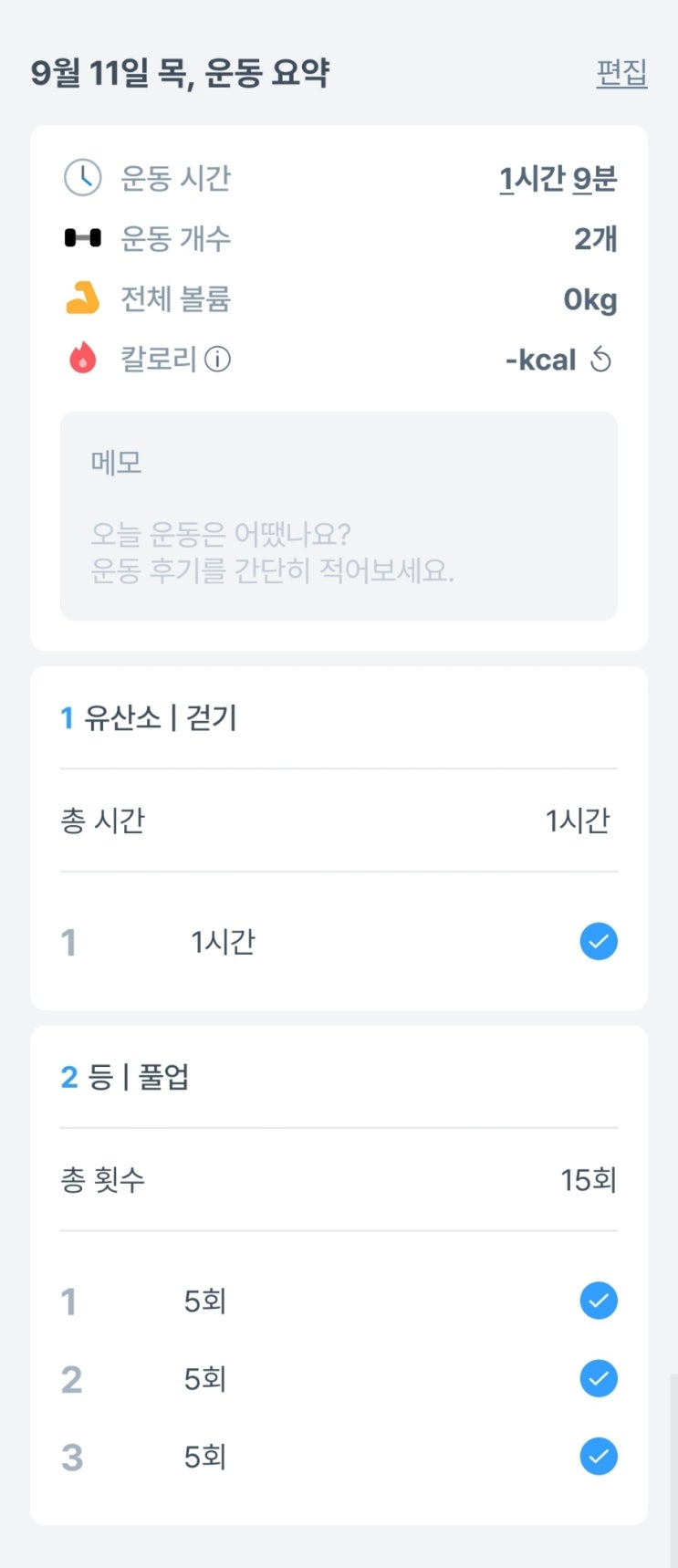The image size is (678, 1568).
Task: Toggle the 걷기 1시간 set checkmark
Action: (599, 941)
